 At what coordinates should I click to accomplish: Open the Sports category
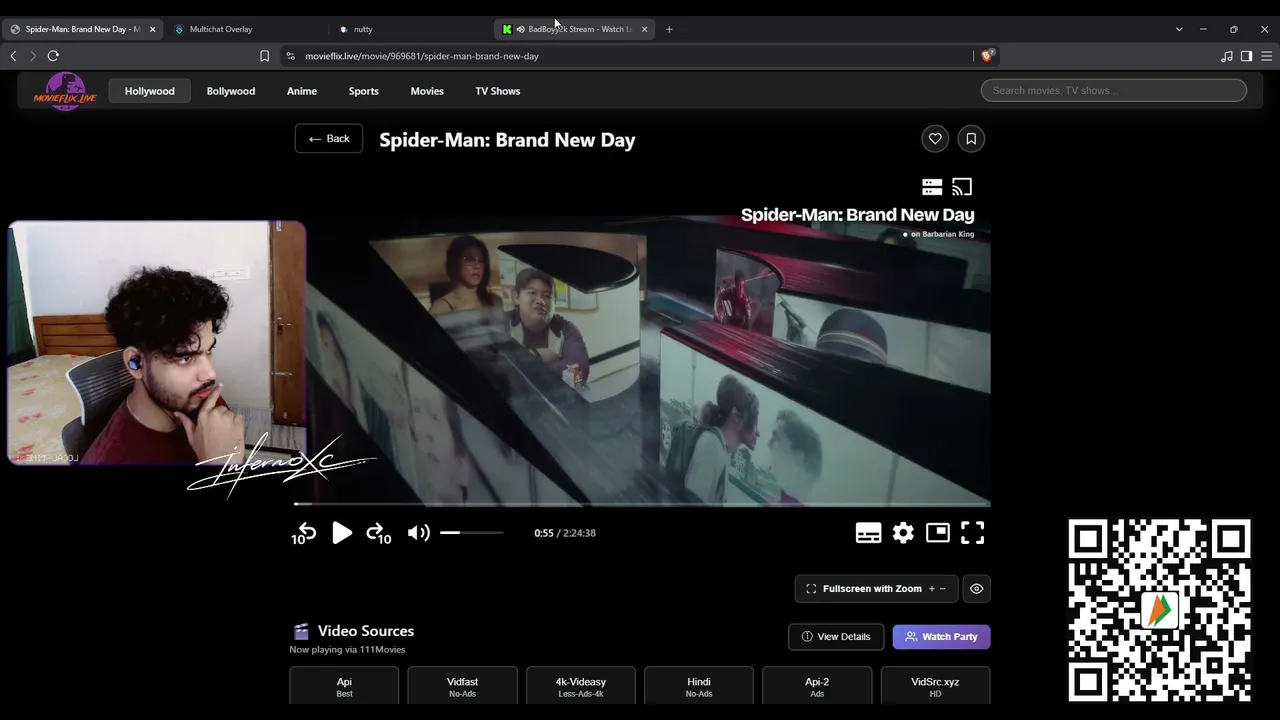pyautogui.click(x=364, y=91)
